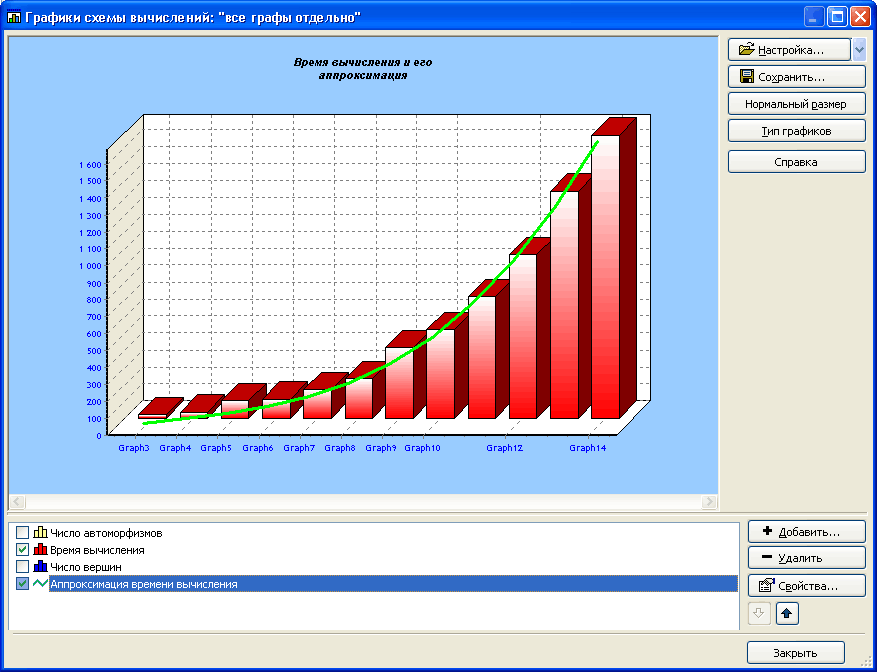Image resolution: width=877 pixels, height=672 pixels.
Task: Open Справка help
Action: (x=796, y=162)
